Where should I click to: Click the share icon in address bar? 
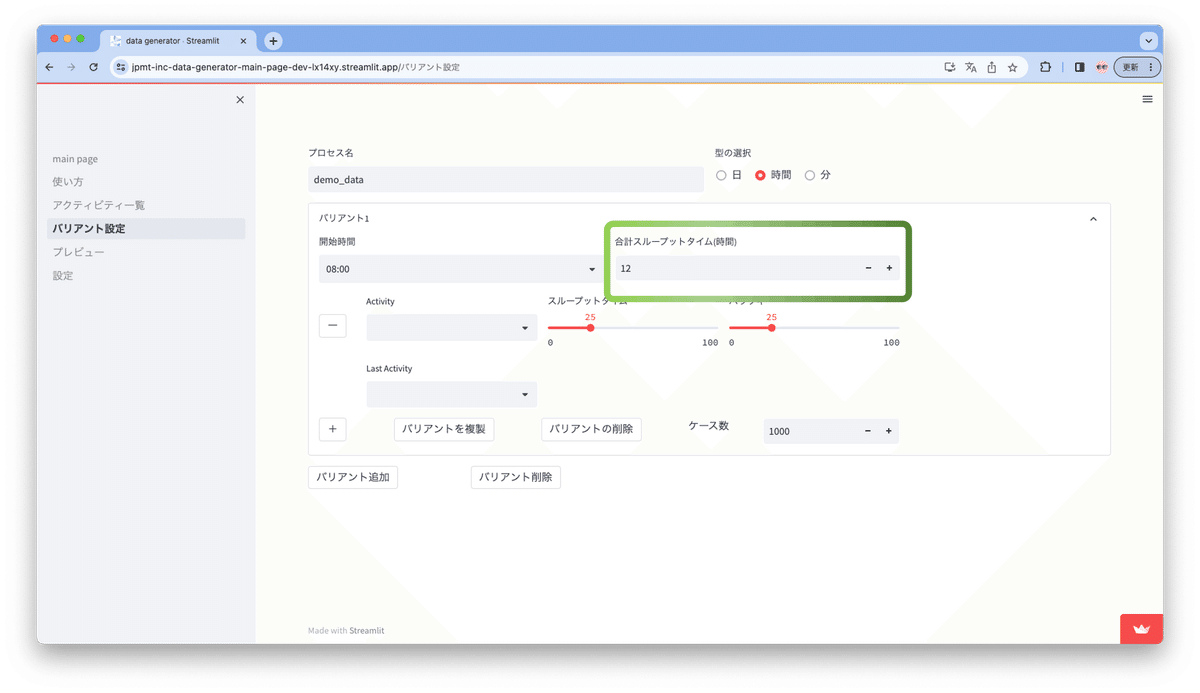991,67
